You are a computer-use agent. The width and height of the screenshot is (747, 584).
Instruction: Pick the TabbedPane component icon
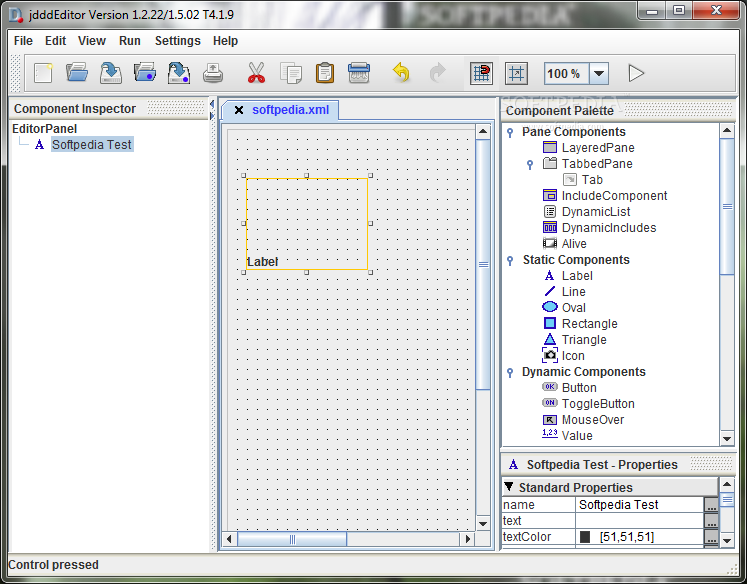tap(550, 163)
